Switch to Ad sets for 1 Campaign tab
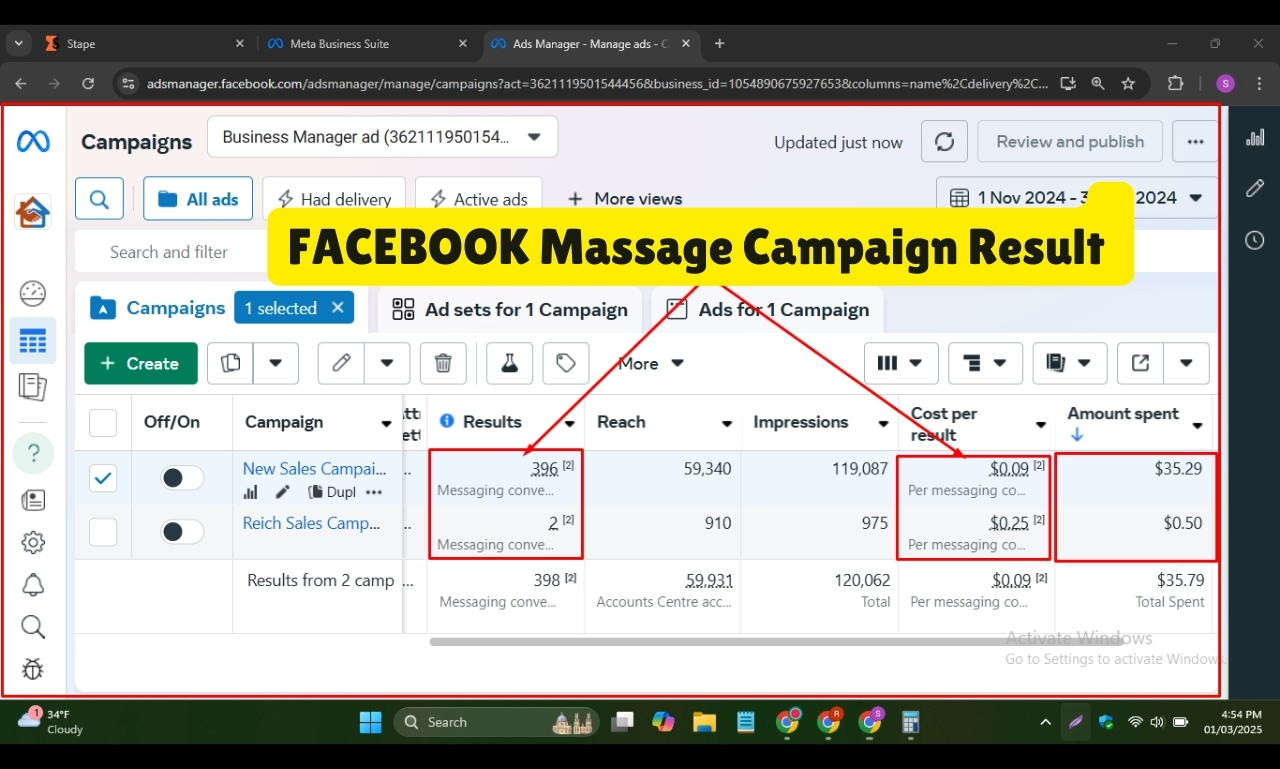 (510, 310)
